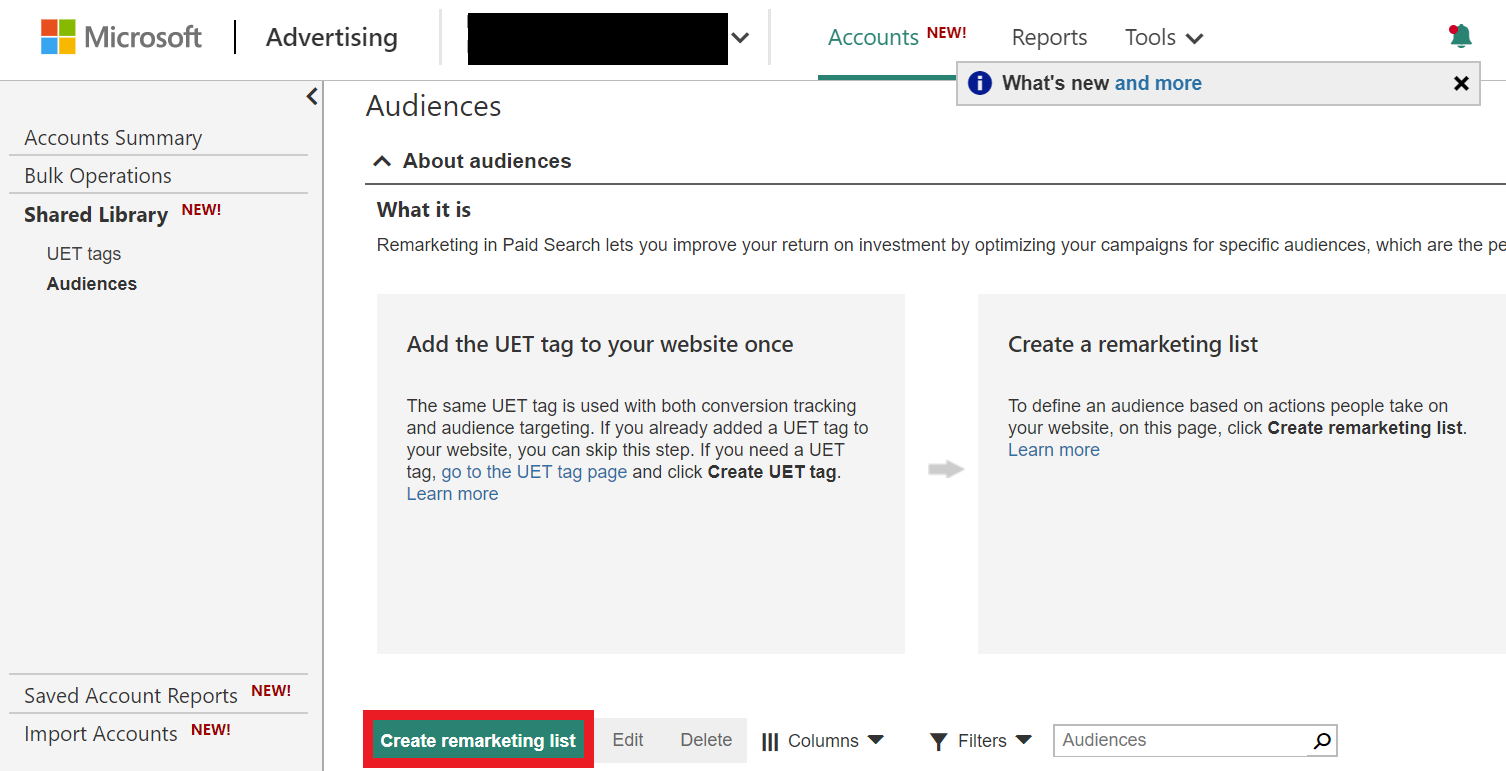Screen dimensions: 1506x771
Task: Open the Reports tab
Action: (1049, 37)
